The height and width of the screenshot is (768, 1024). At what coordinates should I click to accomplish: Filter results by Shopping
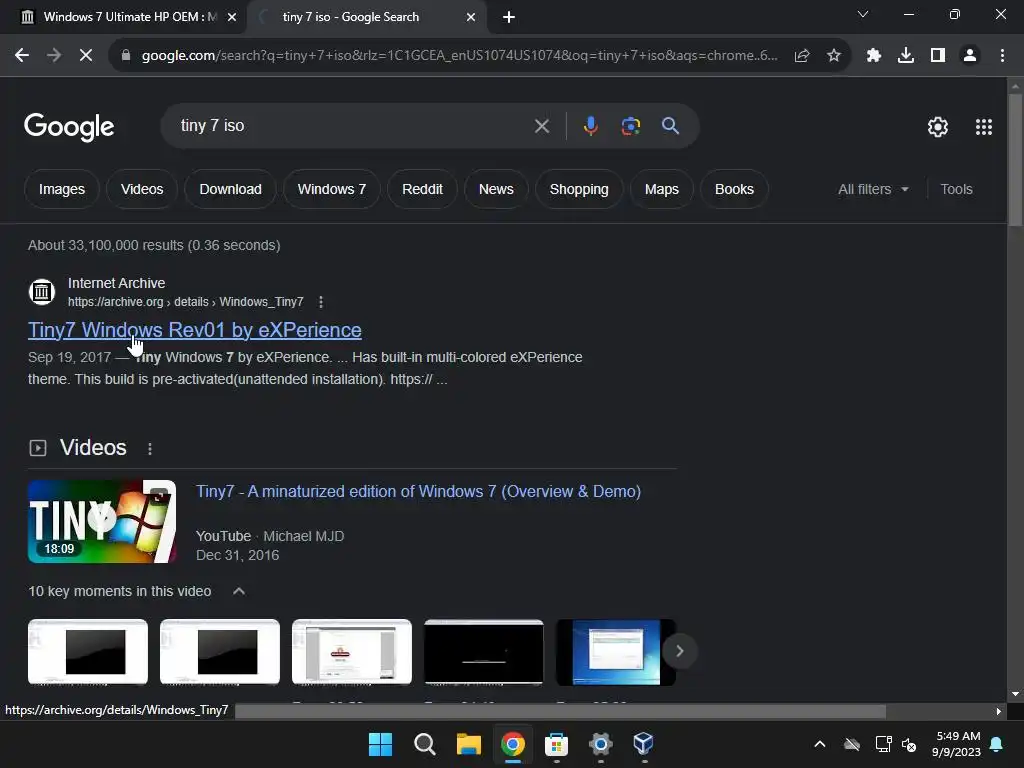point(579,189)
